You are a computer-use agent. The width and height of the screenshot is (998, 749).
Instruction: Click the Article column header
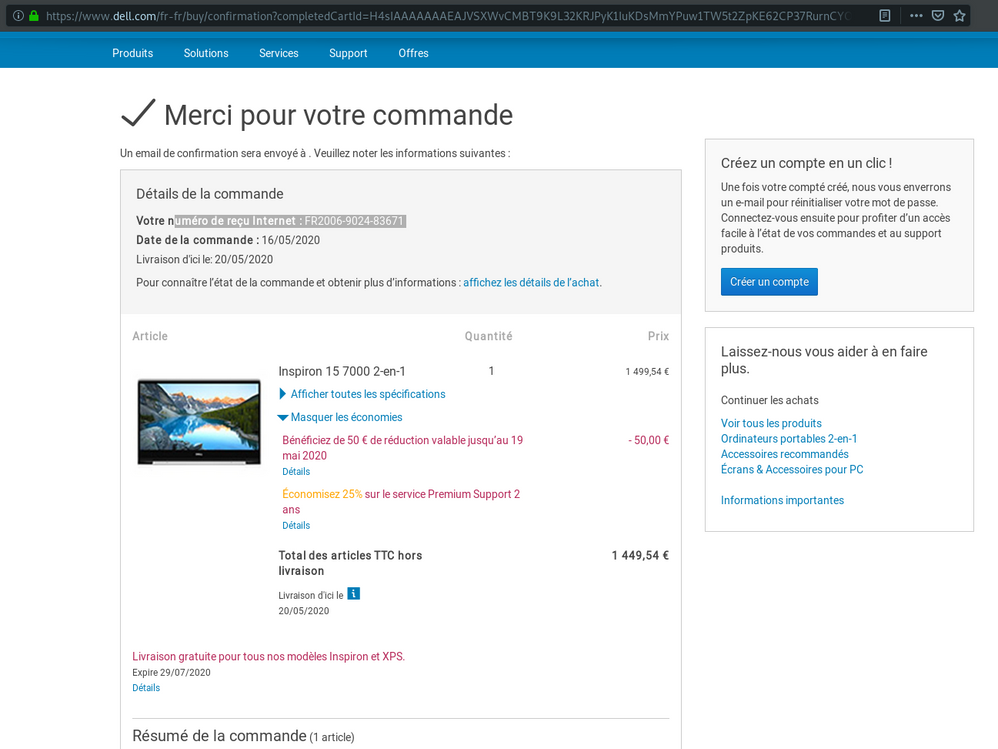(x=150, y=336)
